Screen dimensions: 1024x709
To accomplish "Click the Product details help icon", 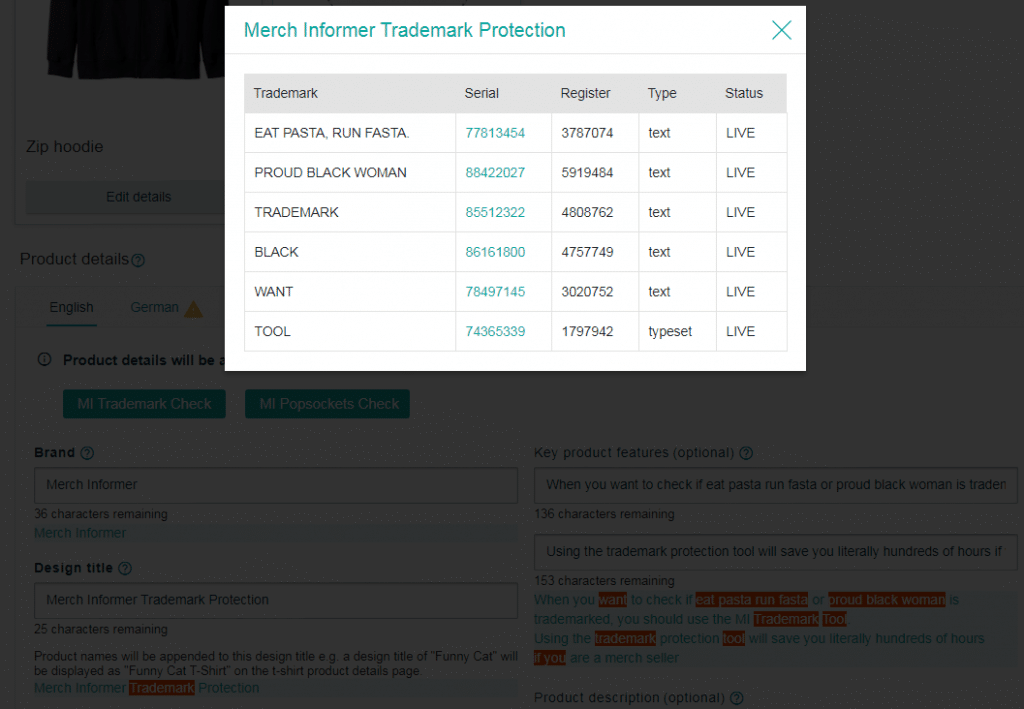I will pyautogui.click(x=138, y=260).
